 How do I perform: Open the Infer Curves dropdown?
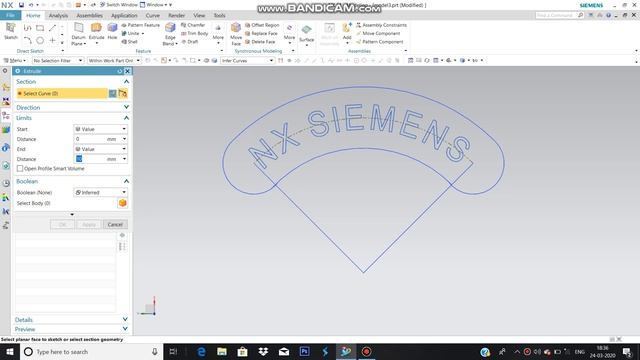247,60
